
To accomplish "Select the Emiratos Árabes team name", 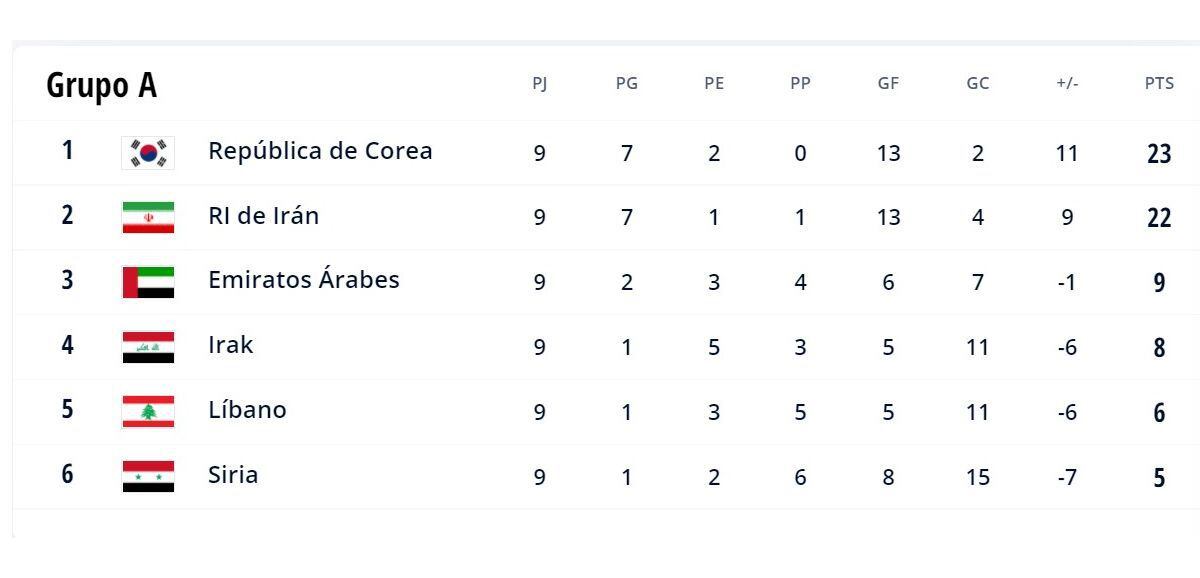I will pos(303,280).
